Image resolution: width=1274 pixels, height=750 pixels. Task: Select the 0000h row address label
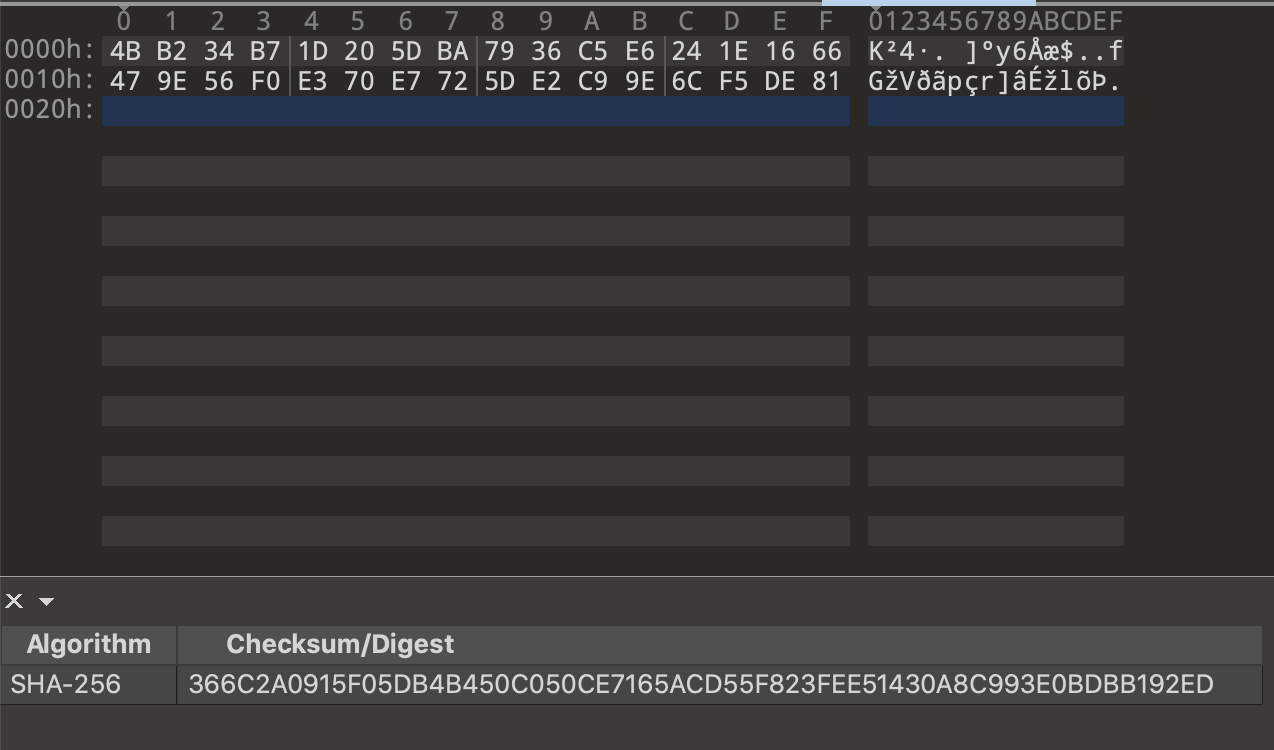(x=50, y=51)
